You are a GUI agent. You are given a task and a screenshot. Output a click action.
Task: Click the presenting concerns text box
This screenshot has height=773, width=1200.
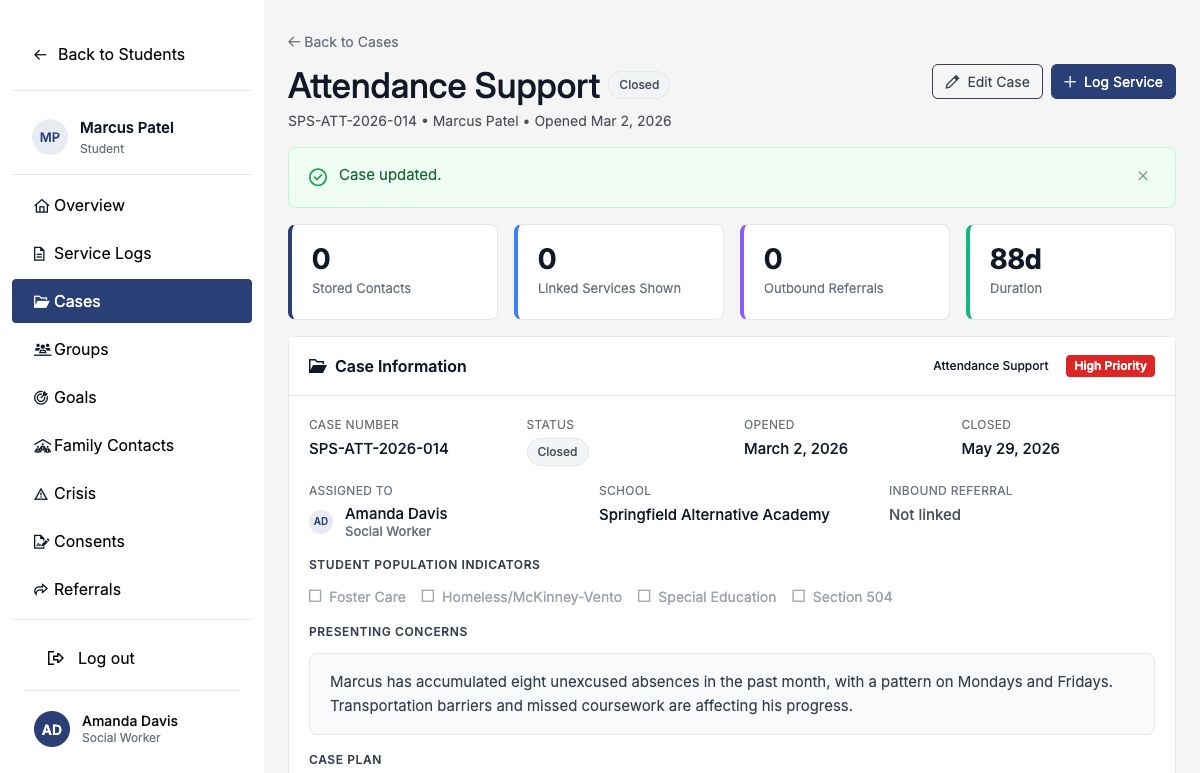coord(732,694)
